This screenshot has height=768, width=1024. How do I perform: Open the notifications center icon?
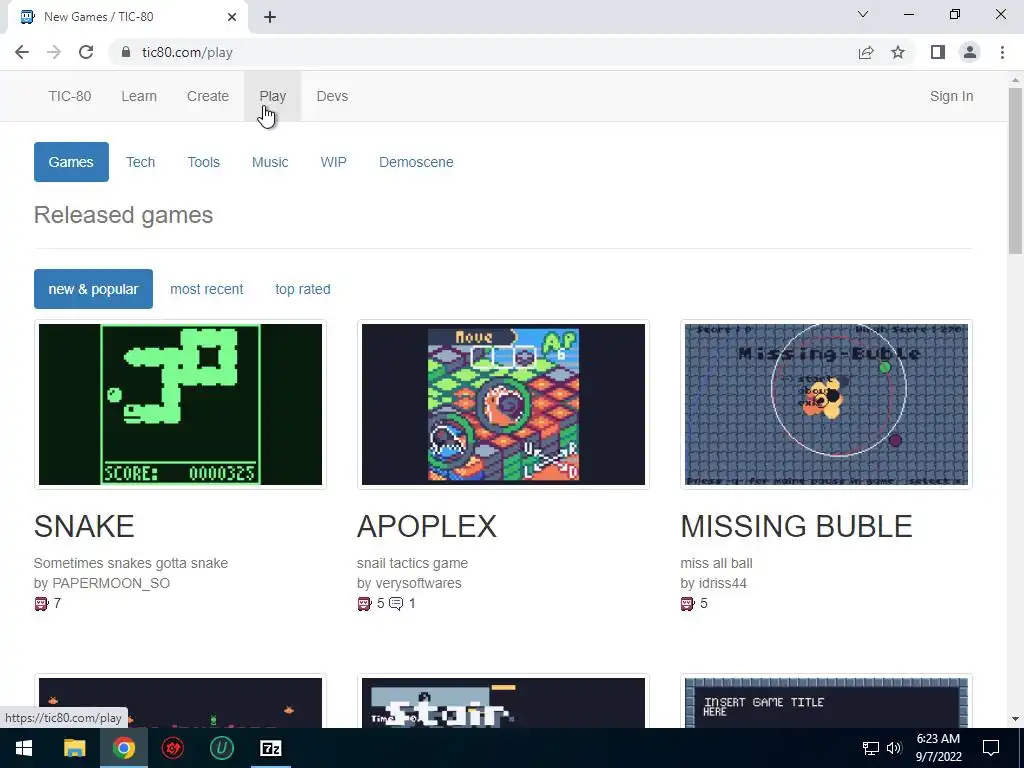point(991,748)
